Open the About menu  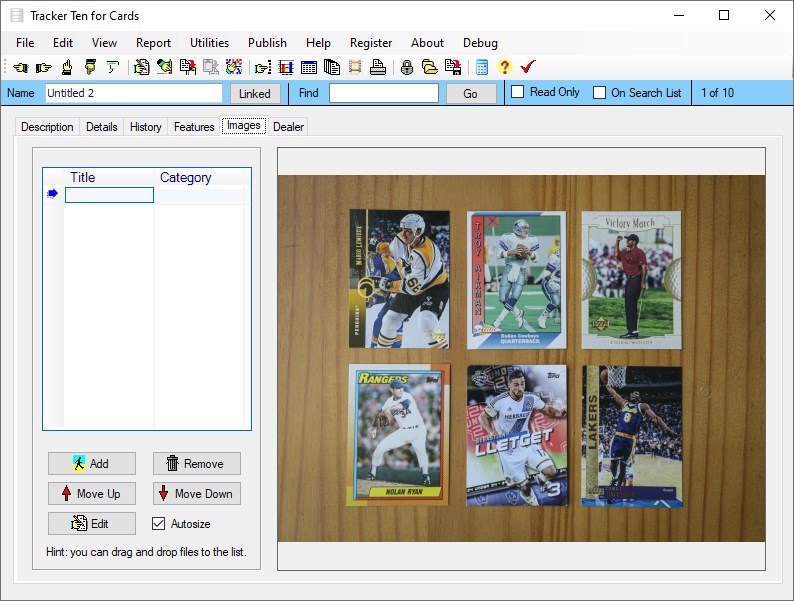coord(427,43)
